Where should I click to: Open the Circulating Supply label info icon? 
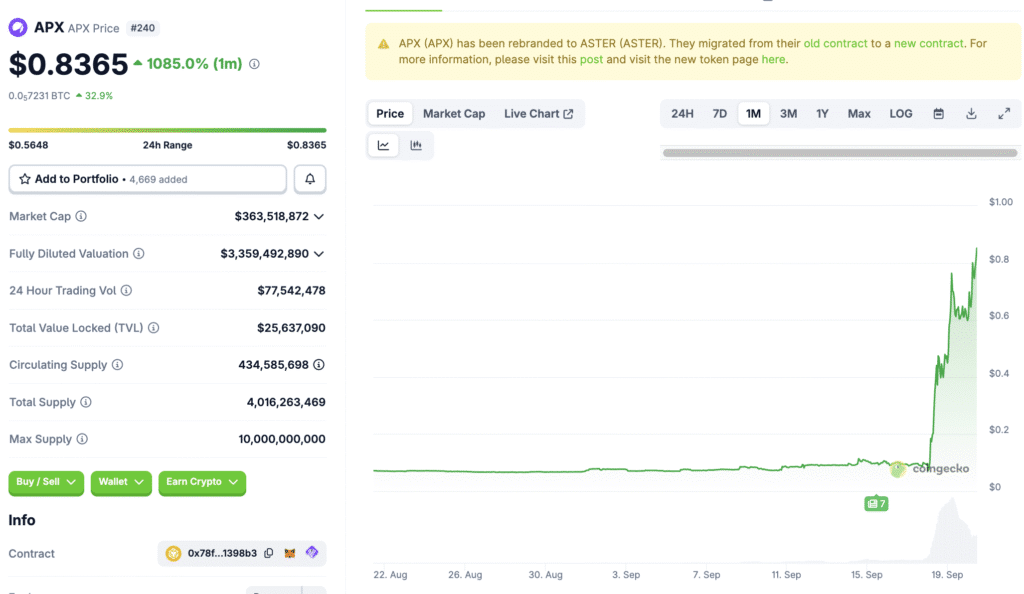click(x=118, y=365)
